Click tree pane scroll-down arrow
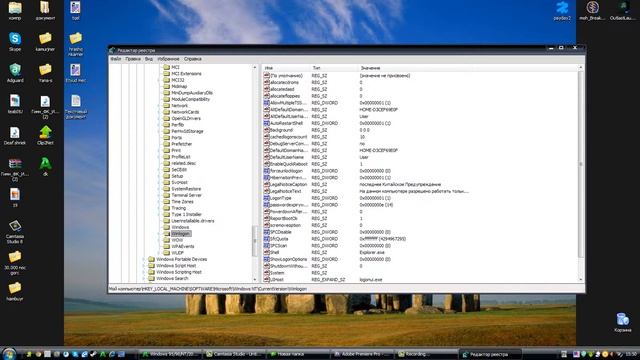The width and height of the screenshot is (640, 360). point(255,280)
